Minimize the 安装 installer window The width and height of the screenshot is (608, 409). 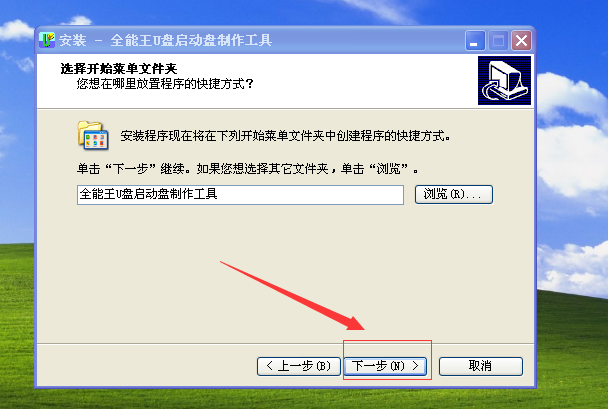[x=475, y=40]
